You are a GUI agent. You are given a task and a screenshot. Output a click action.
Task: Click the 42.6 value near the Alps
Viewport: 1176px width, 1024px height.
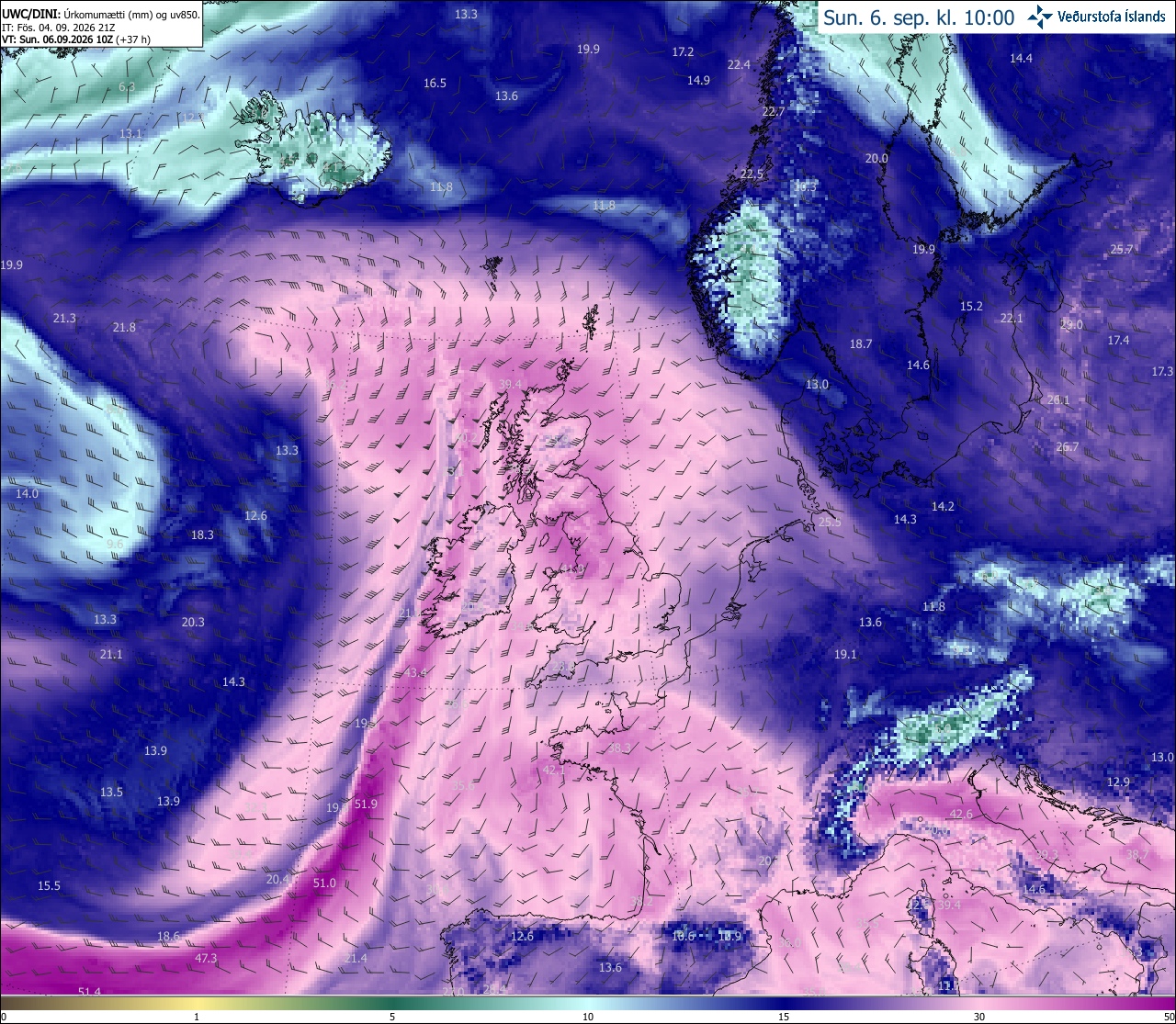coord(961,815)
